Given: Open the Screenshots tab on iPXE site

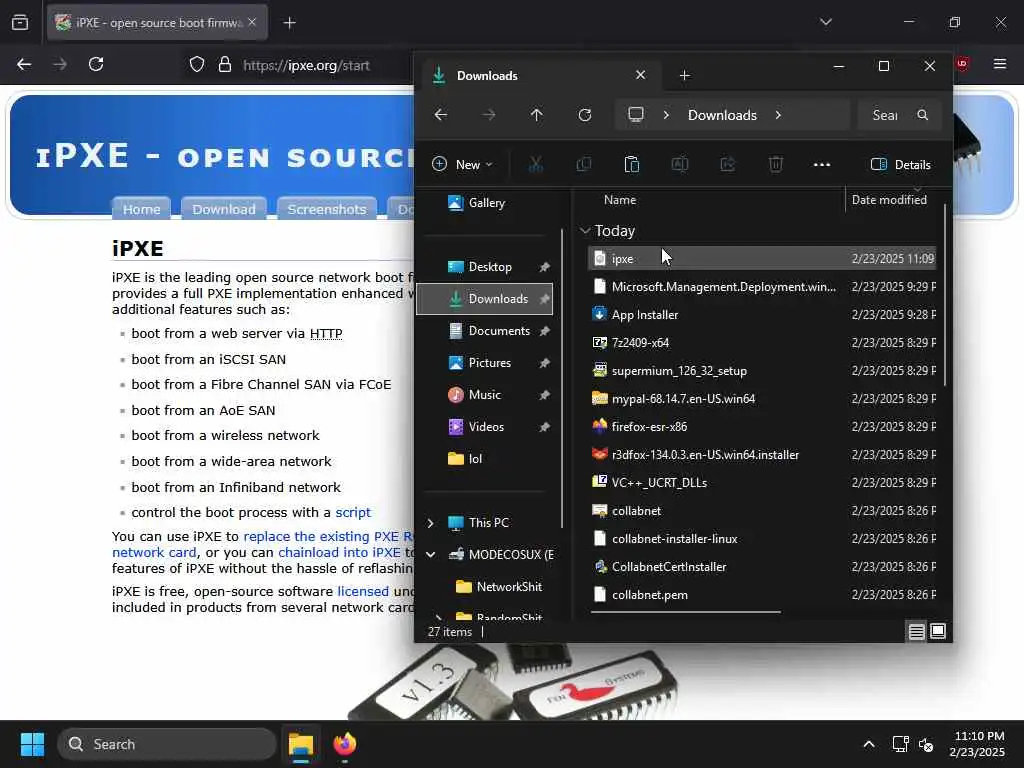Looking at the screenshot, I should point(327,208).
